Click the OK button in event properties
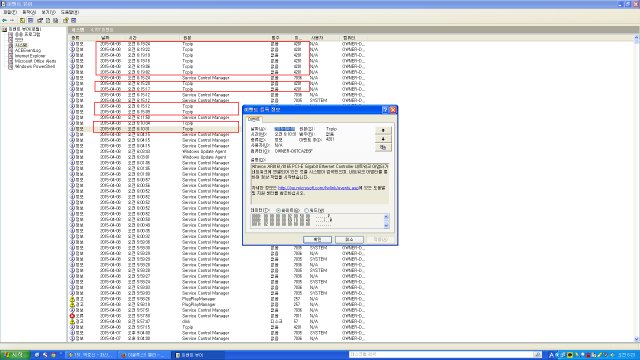640x360 pixels. point(317,239)
